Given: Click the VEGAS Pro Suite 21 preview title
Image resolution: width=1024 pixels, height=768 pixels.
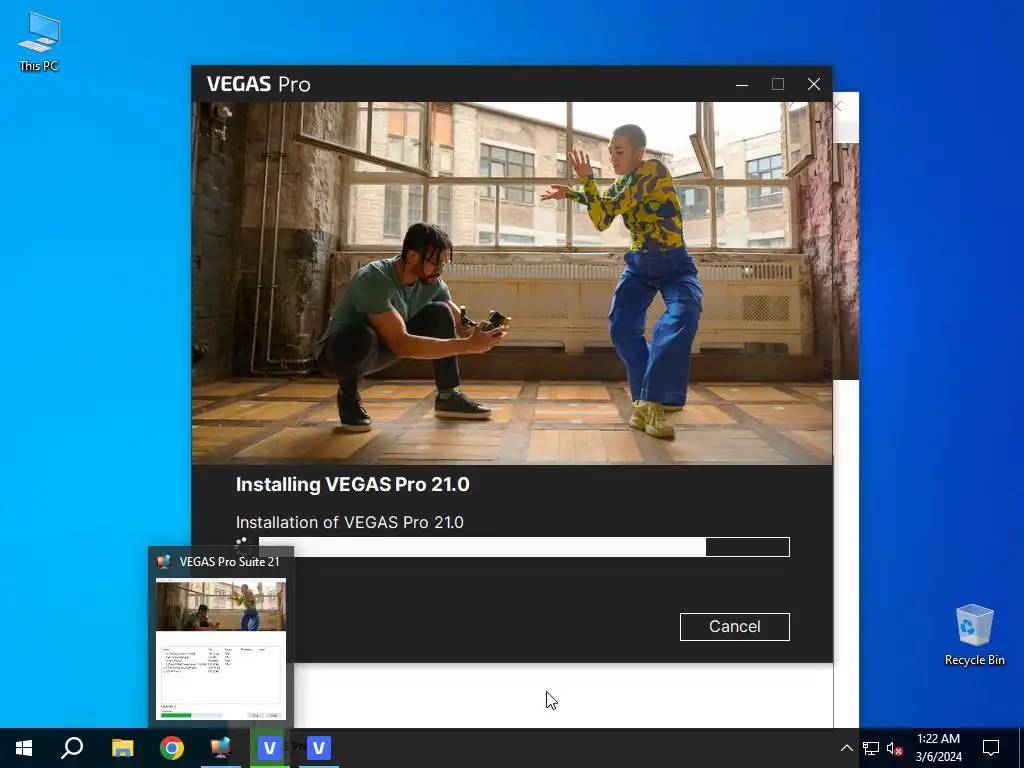Looking at the screenshot, I should coord(229,562).
